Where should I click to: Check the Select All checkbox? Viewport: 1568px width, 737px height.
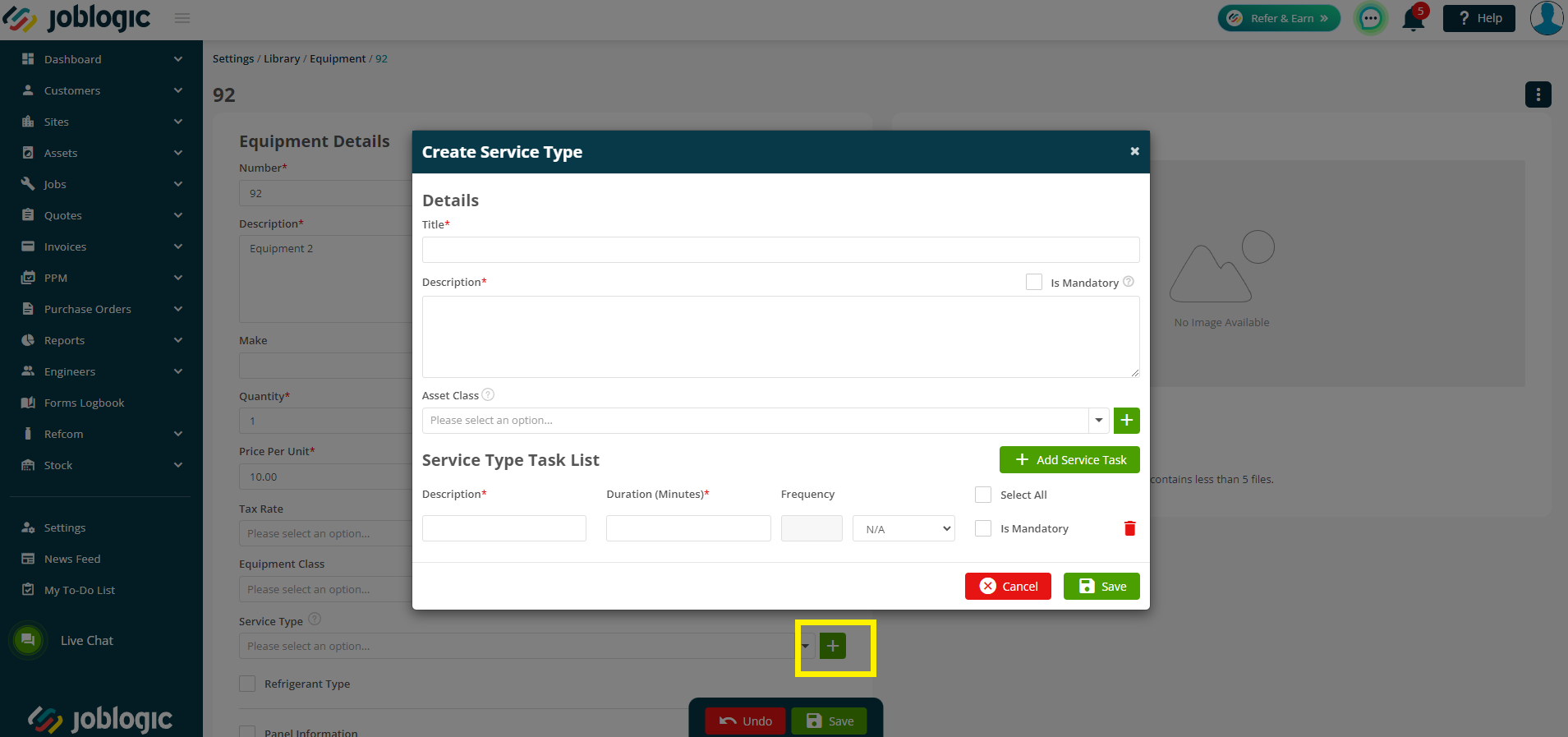pyautogui.click(x=983, y=495)
